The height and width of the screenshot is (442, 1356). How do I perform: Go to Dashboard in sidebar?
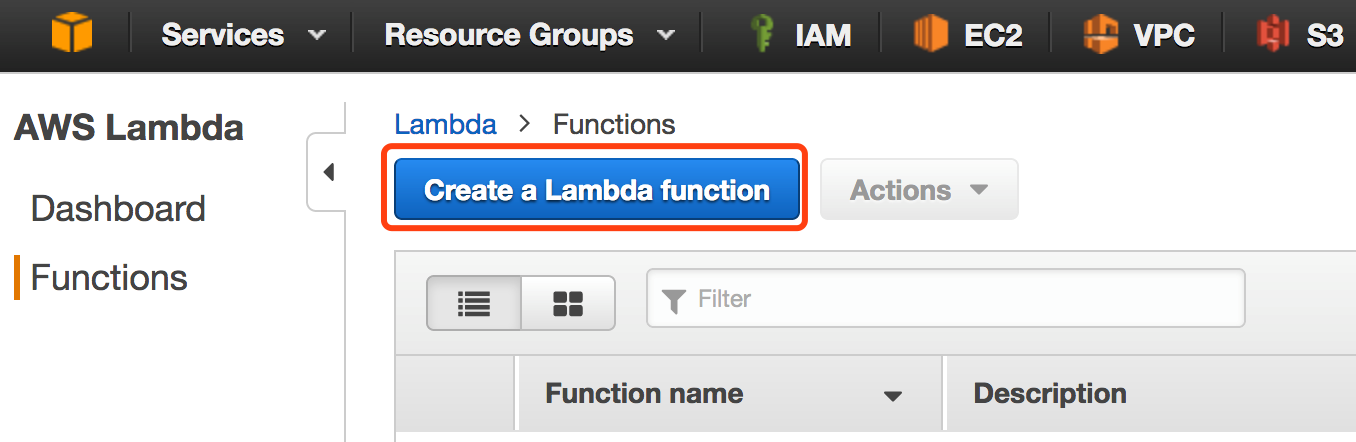(x=118, y=209)
